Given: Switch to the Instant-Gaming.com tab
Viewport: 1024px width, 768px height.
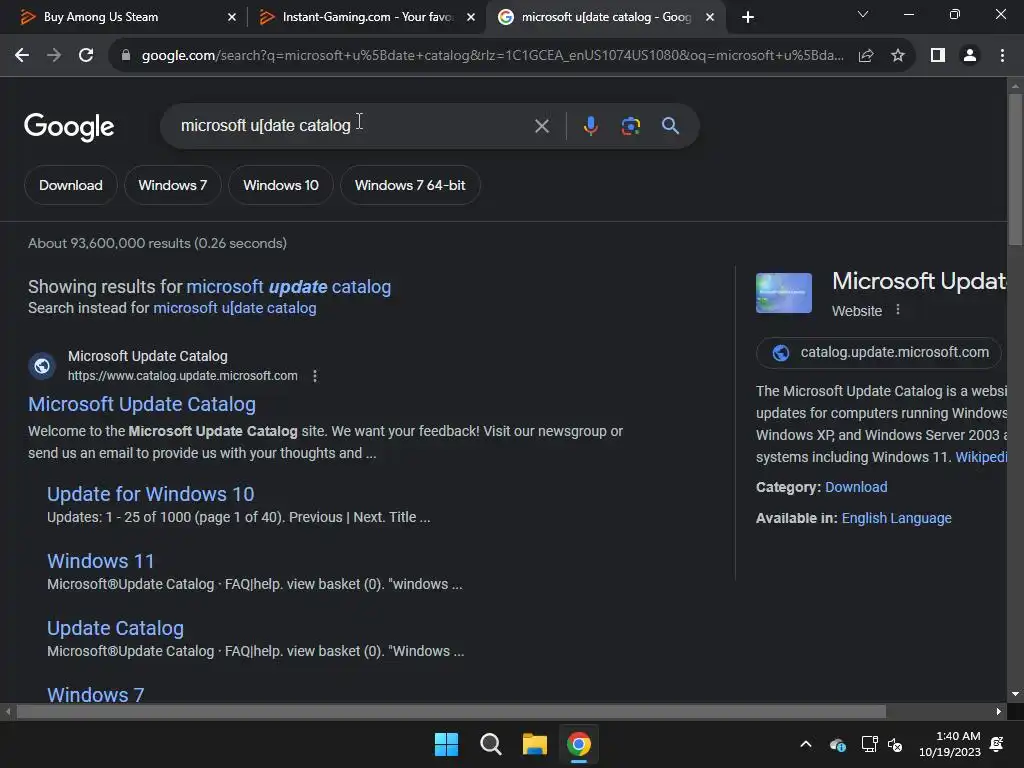Looking at the screenshot, I should [366, 17].
